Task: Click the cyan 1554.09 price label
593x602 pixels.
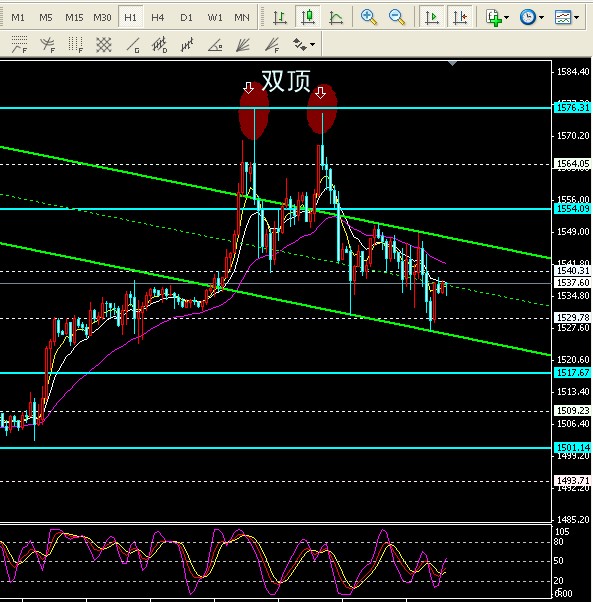Action: 572,208
